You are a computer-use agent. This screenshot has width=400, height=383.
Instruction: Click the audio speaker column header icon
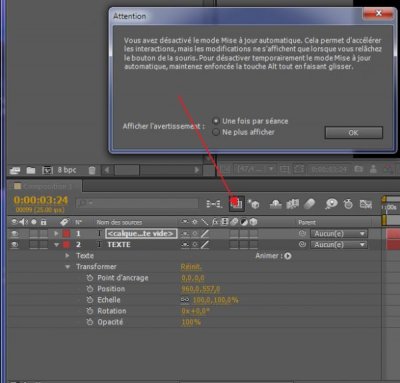tap(24, 222)
